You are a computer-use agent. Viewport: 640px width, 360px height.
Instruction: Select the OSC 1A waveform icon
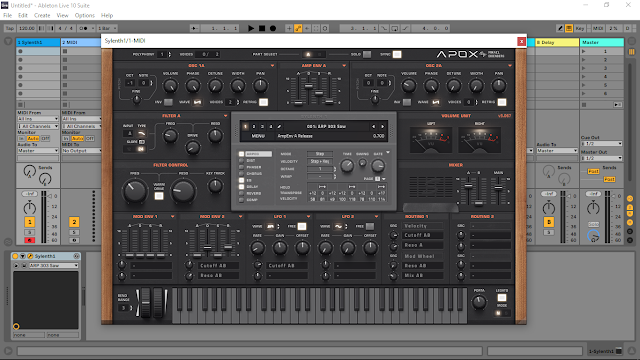point(198,102)
